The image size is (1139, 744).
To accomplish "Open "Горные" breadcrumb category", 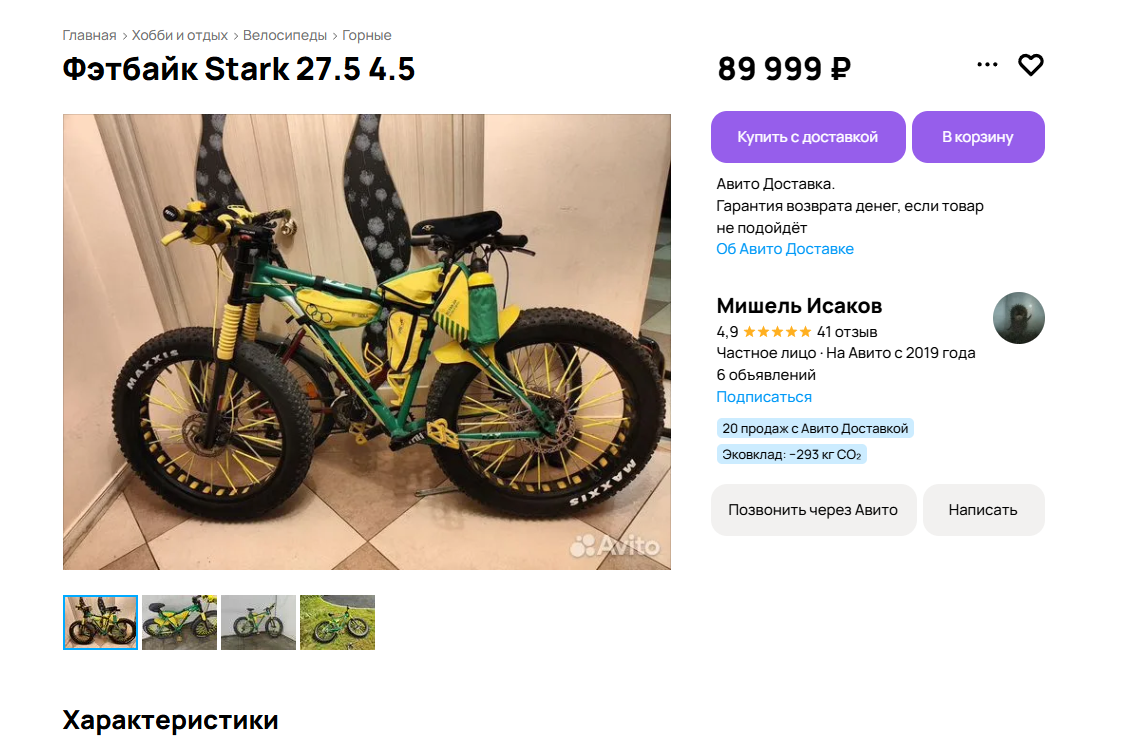I will click(x=367, y=36).
